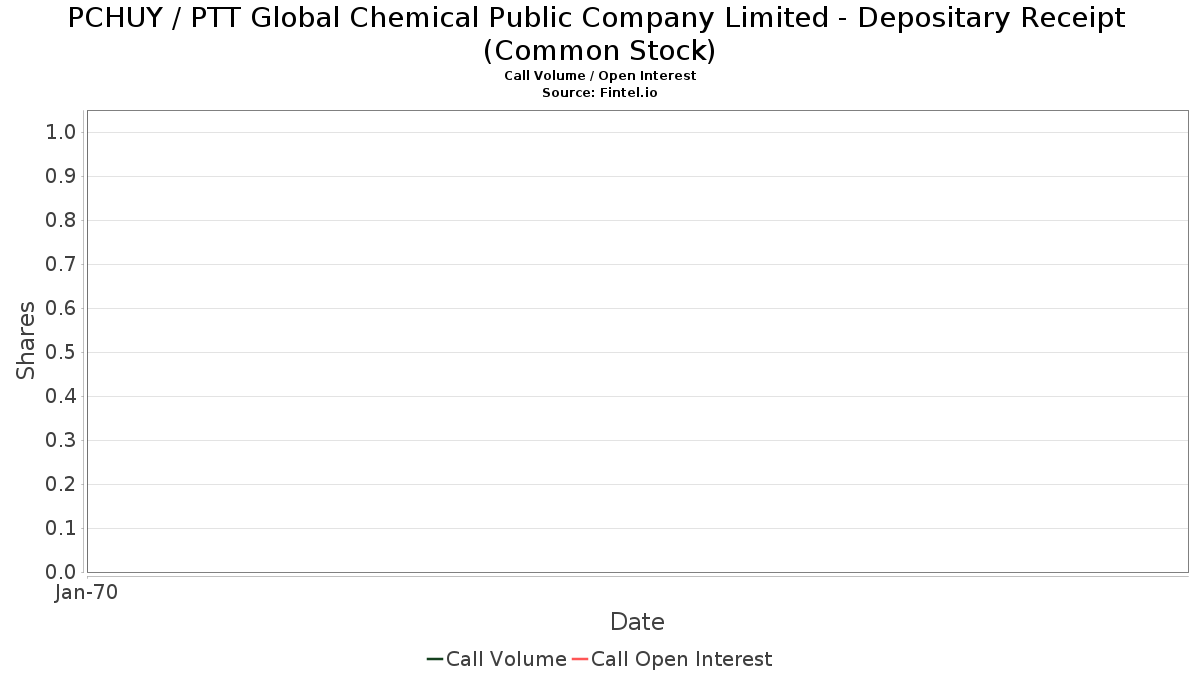Viewport: 1200px width, 675px height.
Task: Select the 0.7 y-axis tick label
Action: 61,265
